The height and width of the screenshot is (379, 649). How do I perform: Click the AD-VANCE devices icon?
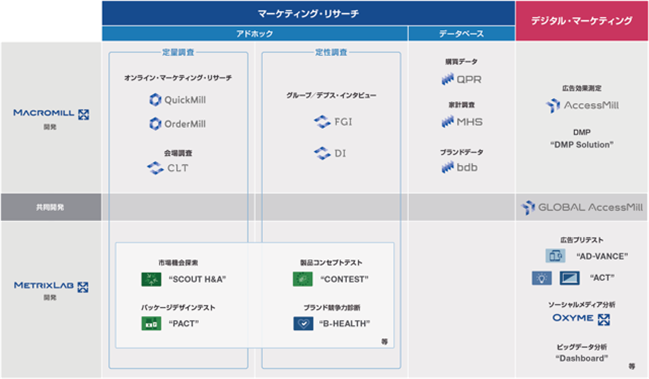point(555,256)
